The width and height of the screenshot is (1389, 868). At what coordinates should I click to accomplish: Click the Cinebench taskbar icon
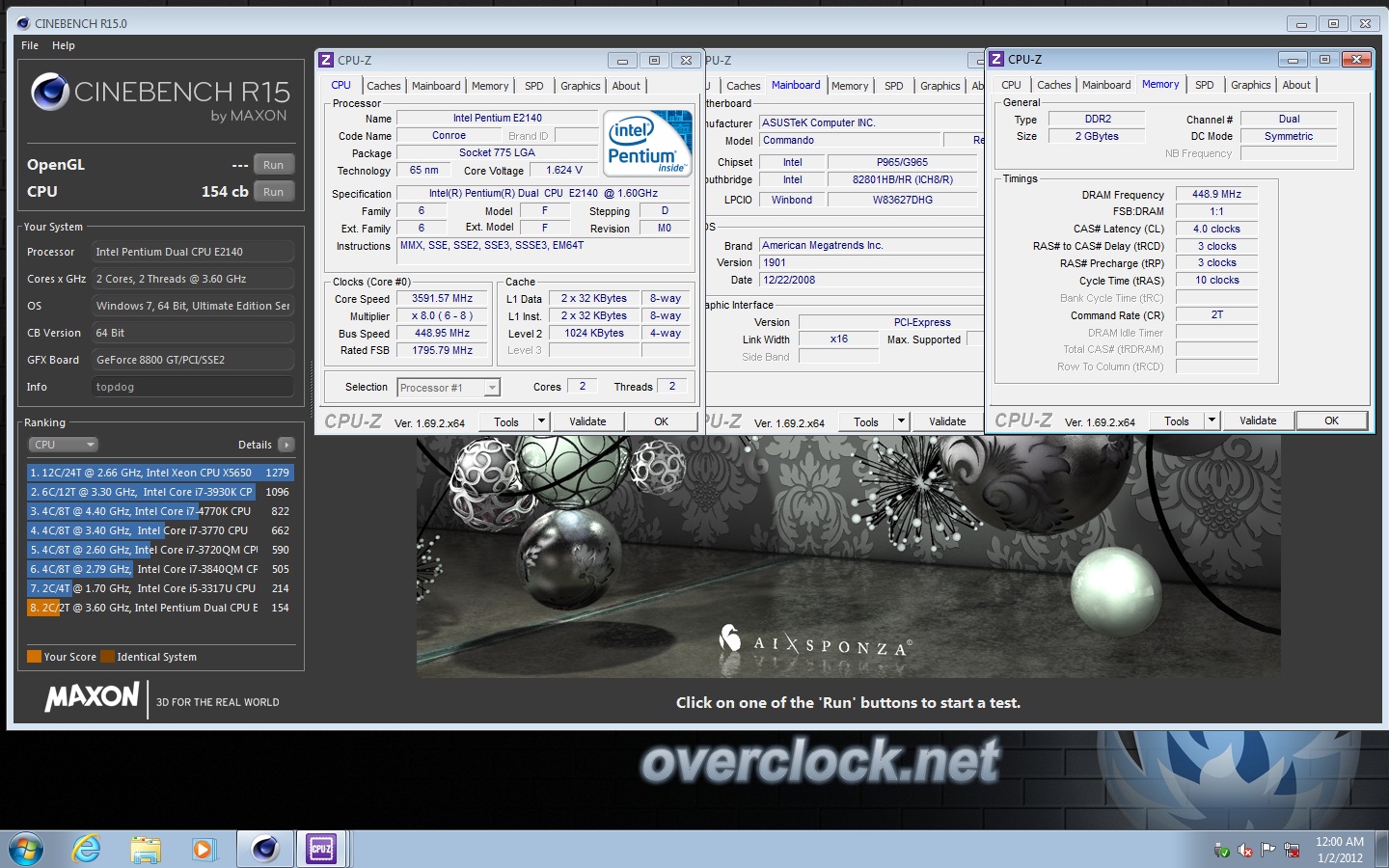pyautogui.click(x=264, y=849)
